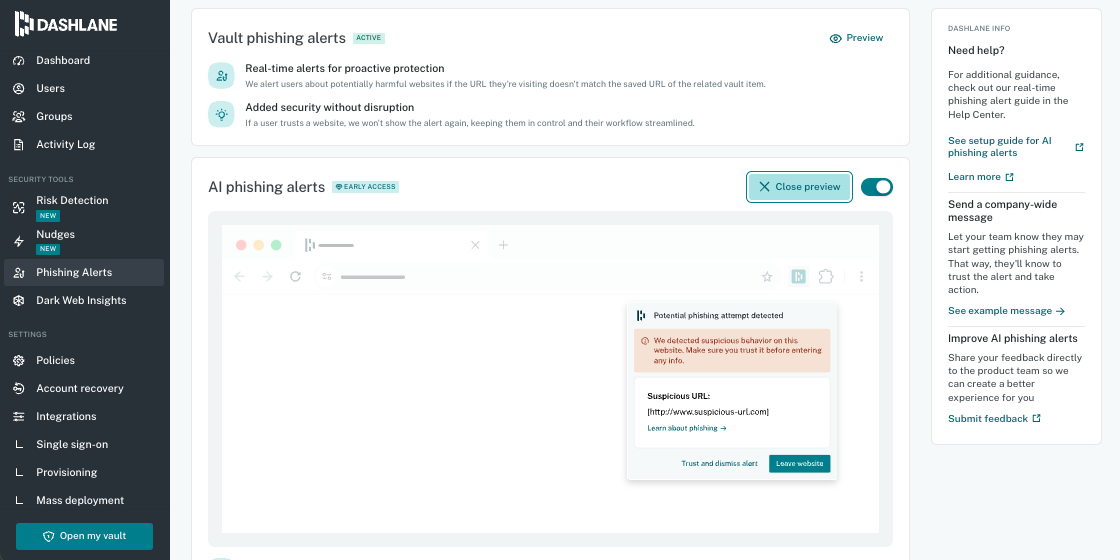The width and height of the screenshot is (1120, 560).
Task: Click Trust and dismiss alert
Action: pyautogui.click(x=719, y=464)
